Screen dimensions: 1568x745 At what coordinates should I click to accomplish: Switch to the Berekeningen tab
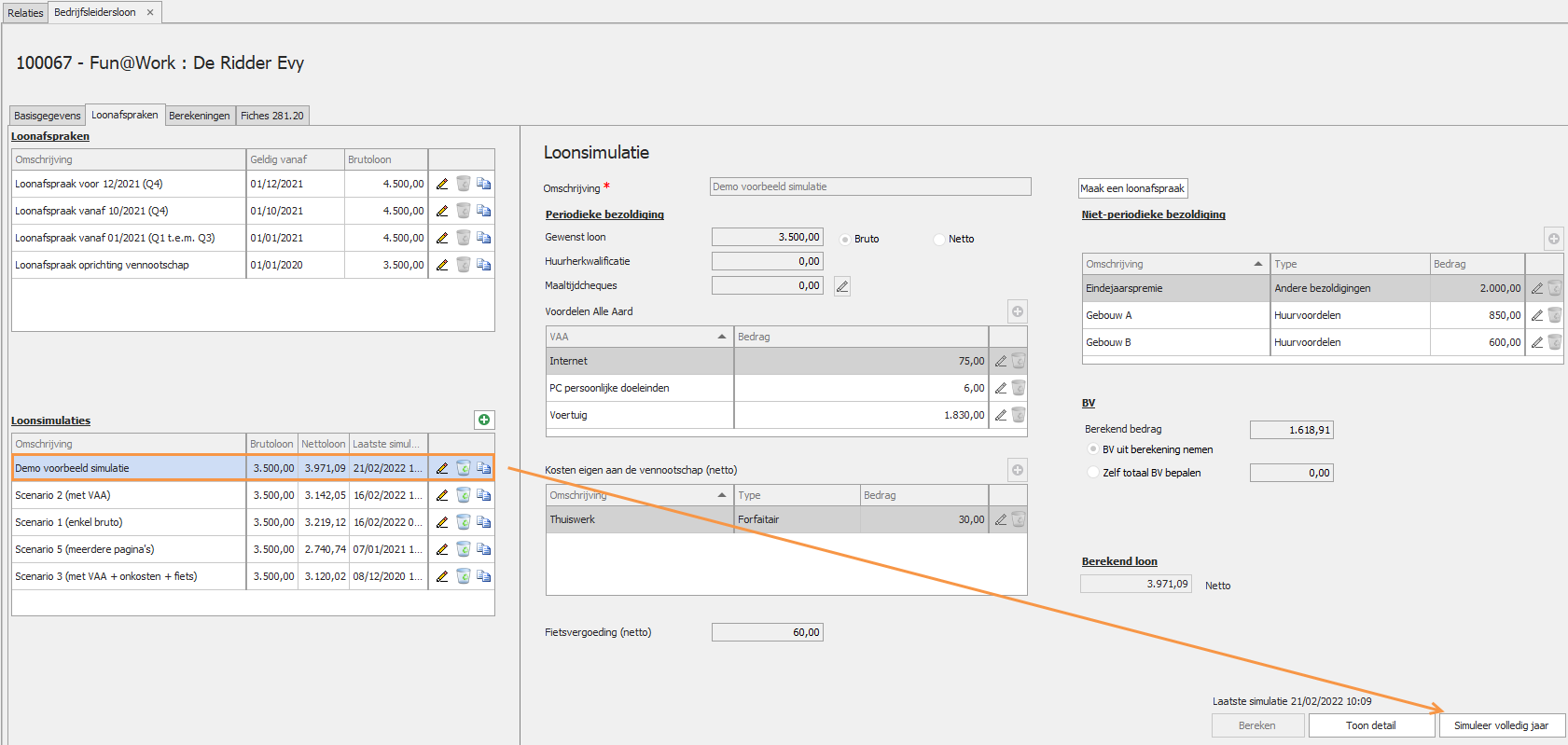200,116
